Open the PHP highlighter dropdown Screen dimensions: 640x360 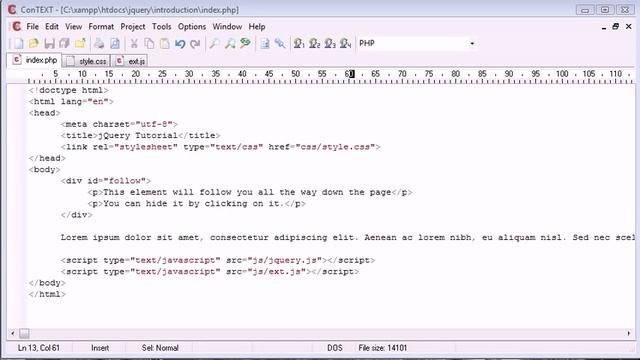[x=472, y=43]
